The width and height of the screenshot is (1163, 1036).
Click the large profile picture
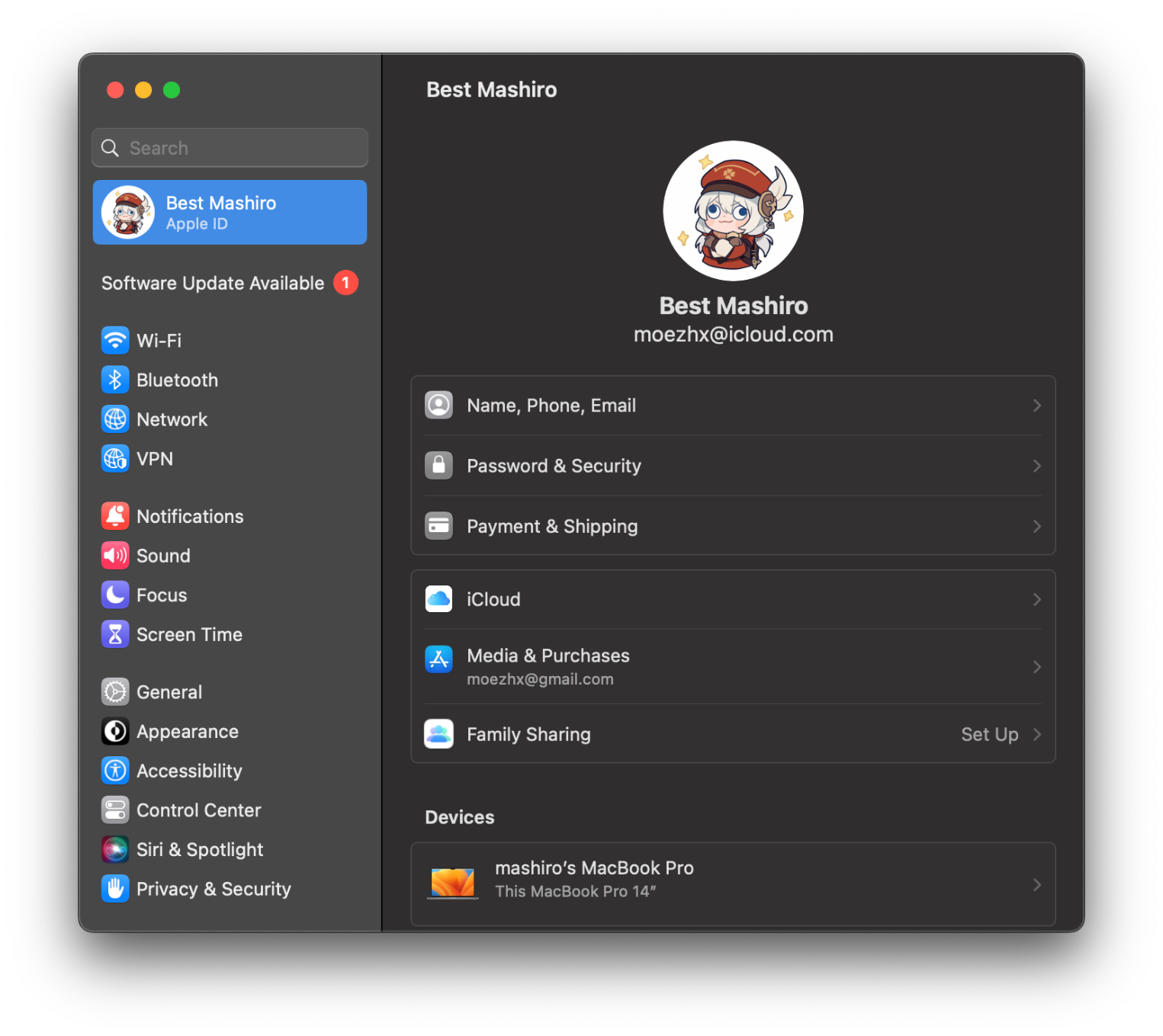pyautogui.click(x=733, y=210)
